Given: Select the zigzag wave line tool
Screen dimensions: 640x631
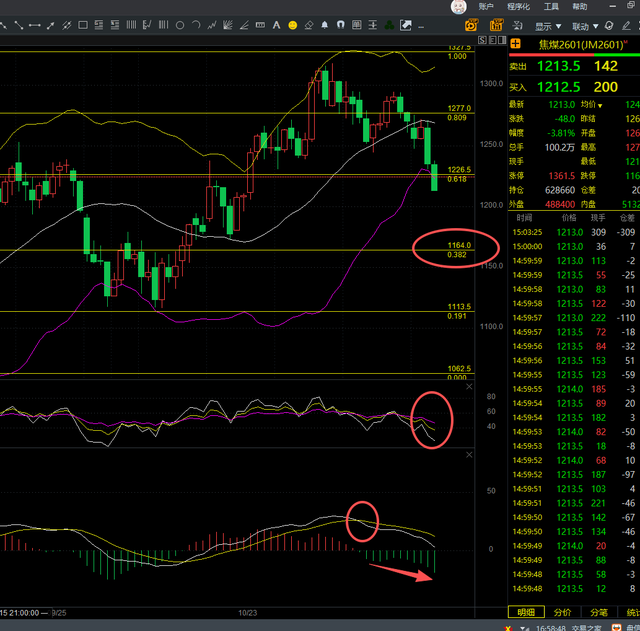Looking at the screenshot, I should click(211, 25).
